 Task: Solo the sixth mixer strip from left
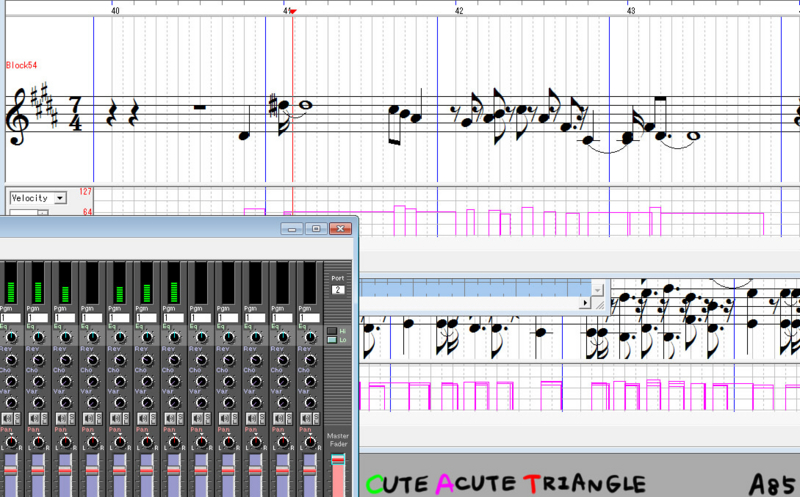(153, 418)
